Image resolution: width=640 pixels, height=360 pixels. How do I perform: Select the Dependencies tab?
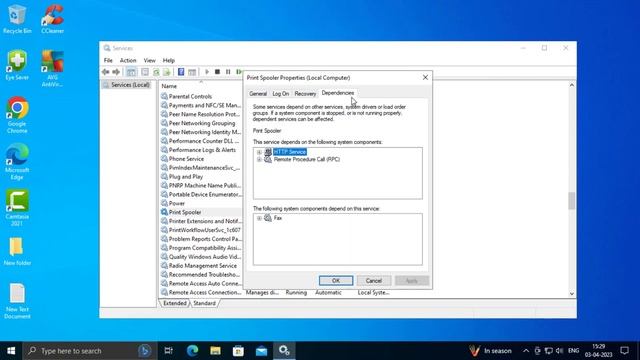338,93
